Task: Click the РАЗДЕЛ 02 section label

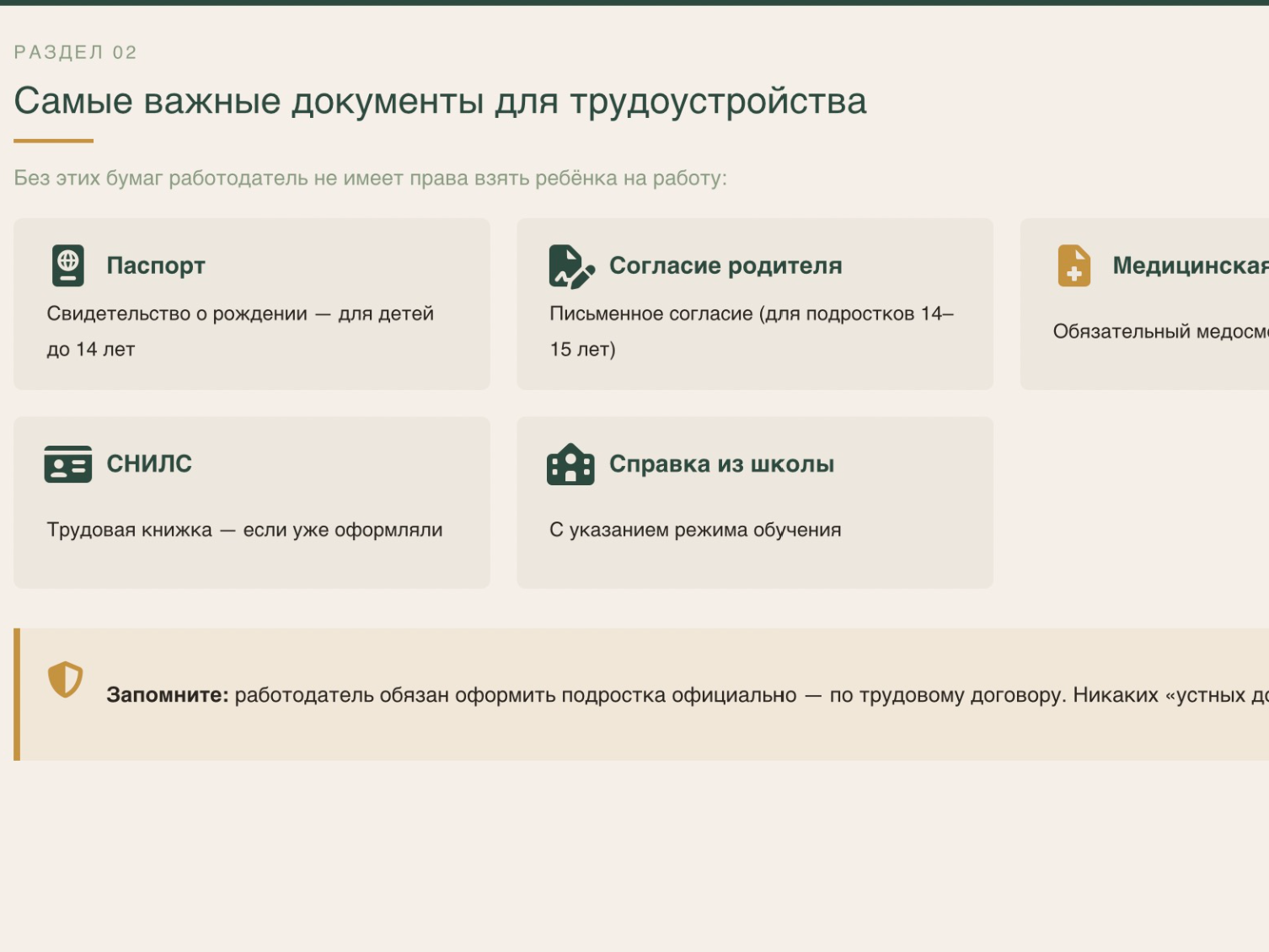Action: tap(76, 52)
